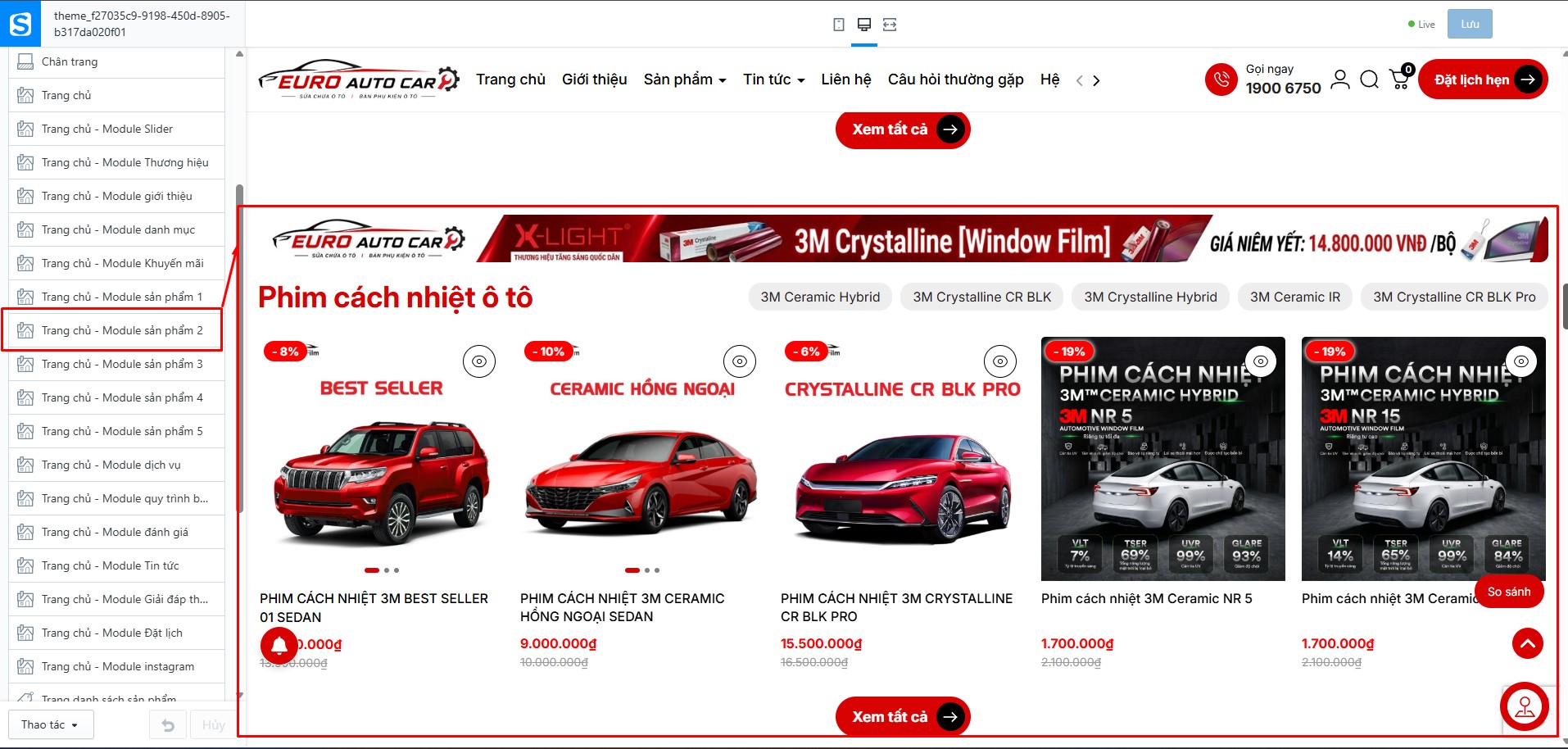
Task: Select Trang chủ - Module Slider
Action: coord(117,129)
